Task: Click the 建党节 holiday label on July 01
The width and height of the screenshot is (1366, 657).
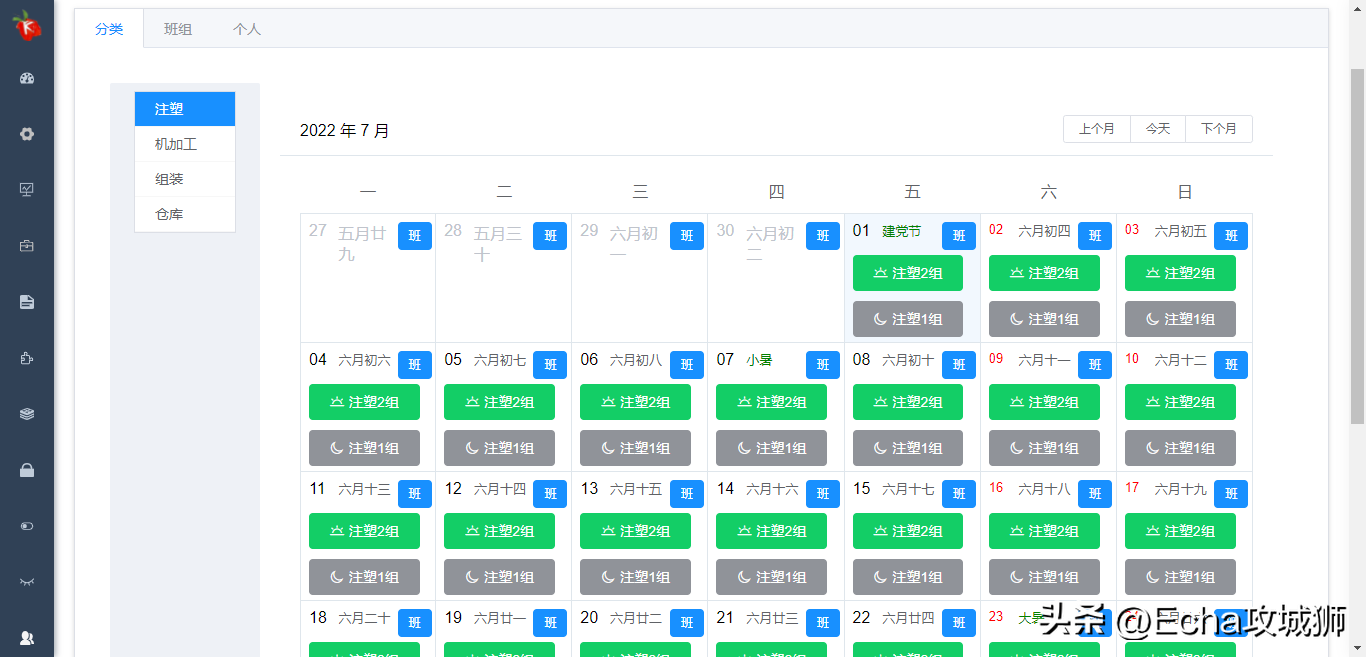Action: tap(901, 231)
